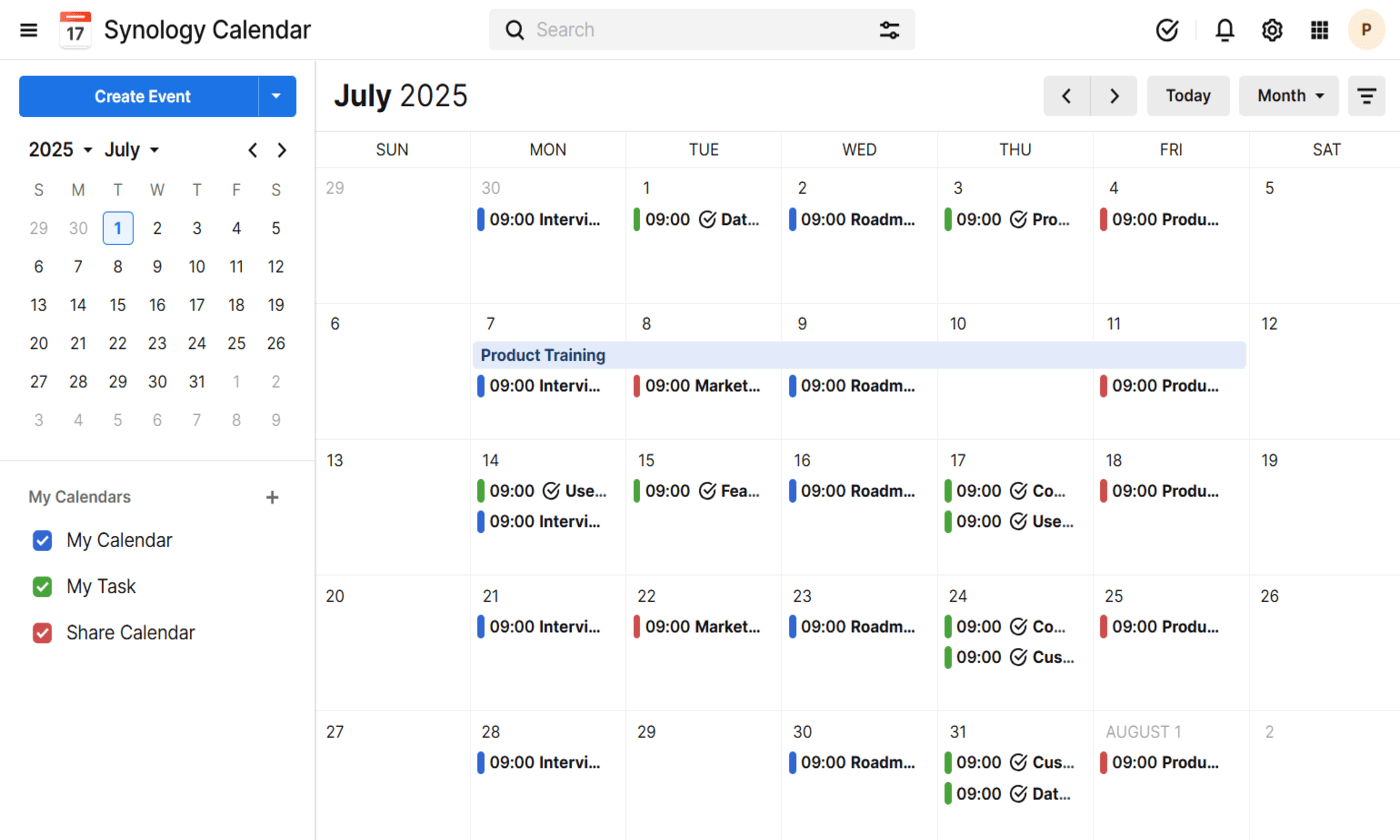Open the 2025 year dropdown in sidebar
Screen dimensions: 1400x840
coord(60,150)
